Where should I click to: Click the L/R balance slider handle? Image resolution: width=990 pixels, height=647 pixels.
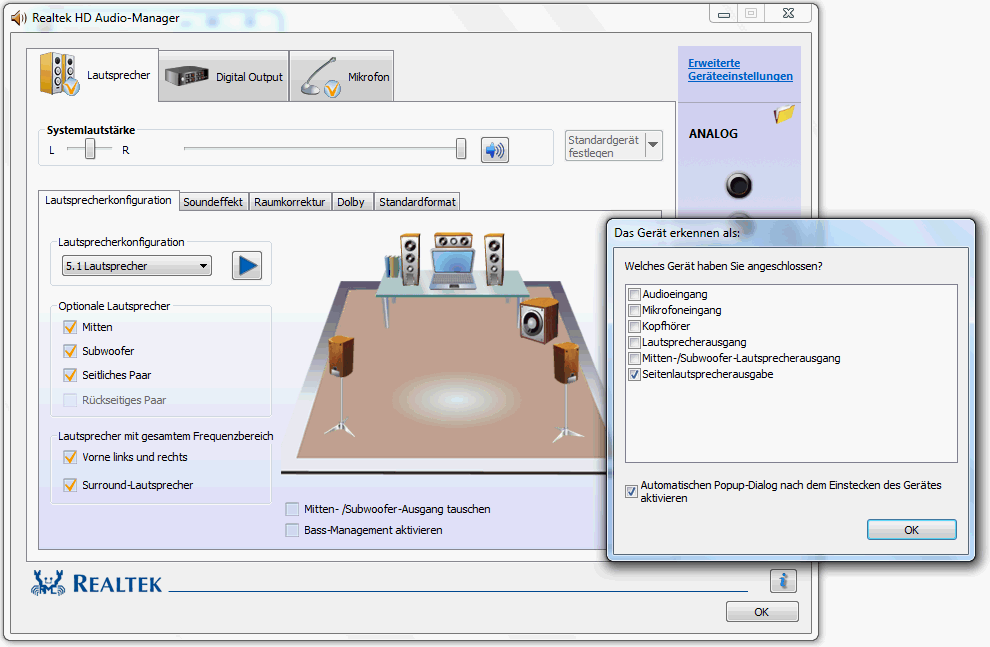click(90, 149)
